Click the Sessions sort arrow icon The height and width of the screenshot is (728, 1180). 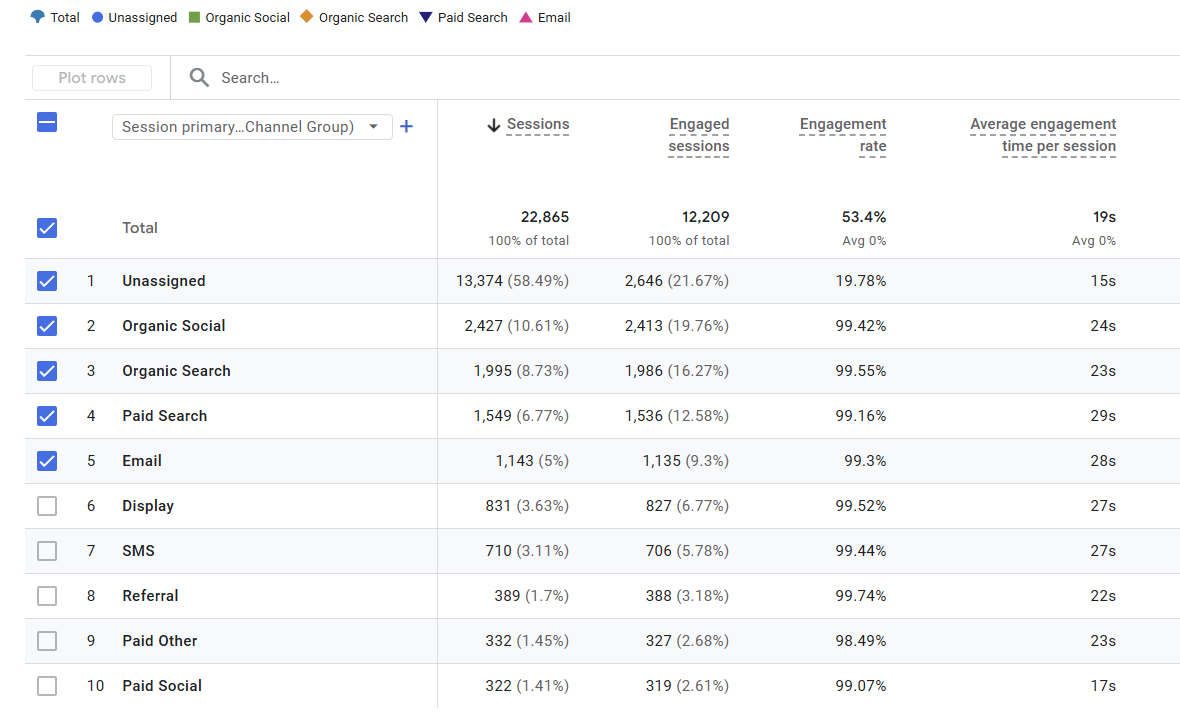pyautogui.click(x=494, y=125)
